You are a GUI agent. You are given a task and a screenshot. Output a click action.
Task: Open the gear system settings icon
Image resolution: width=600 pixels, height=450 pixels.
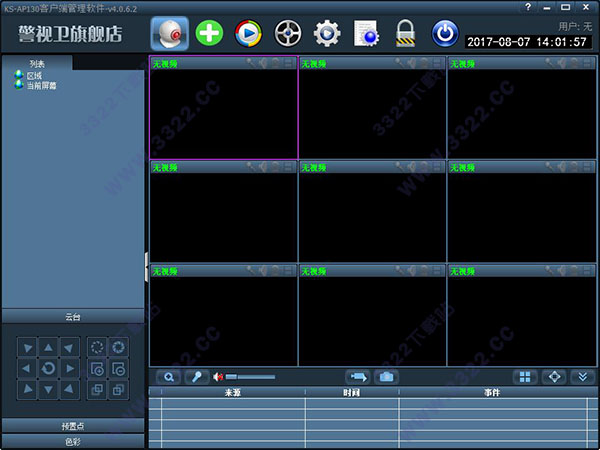[327, 34]
